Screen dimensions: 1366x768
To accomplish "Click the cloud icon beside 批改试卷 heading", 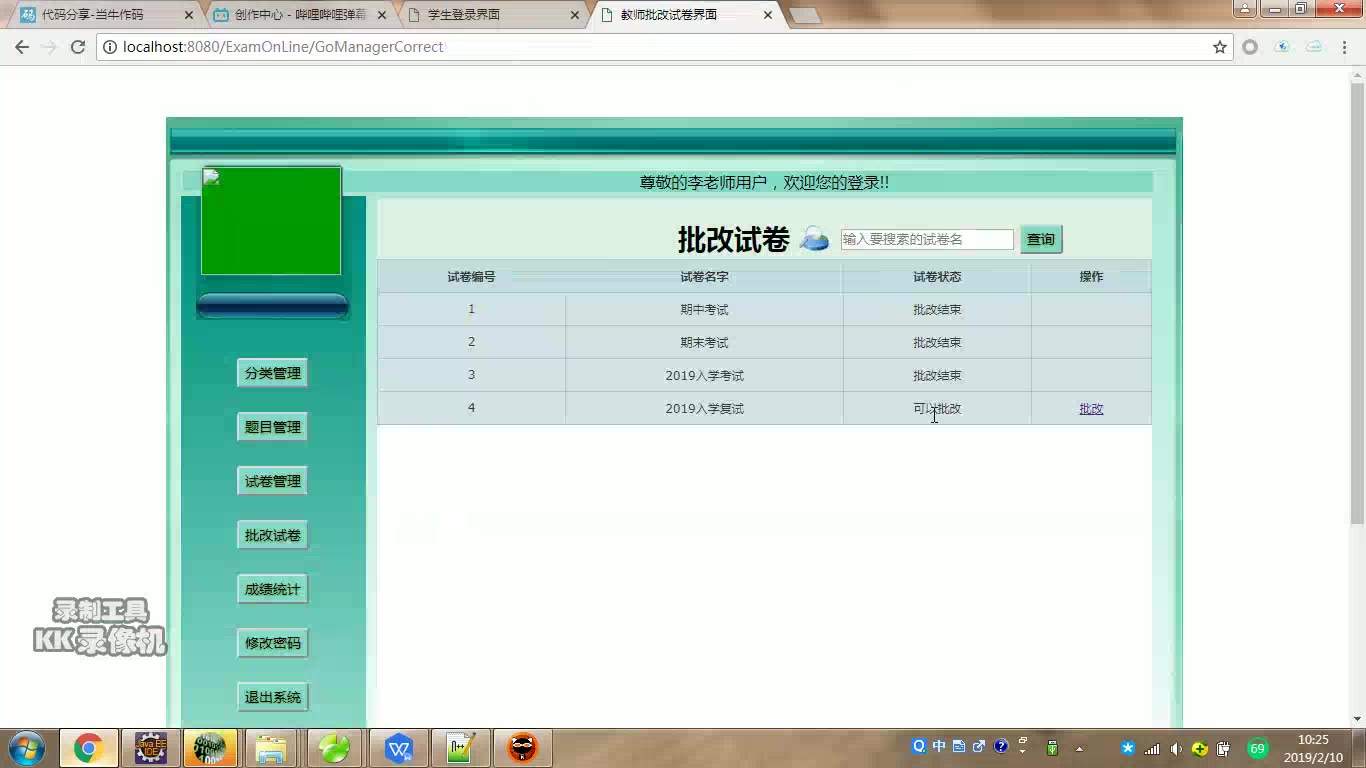I will click(x=814, y=239).
